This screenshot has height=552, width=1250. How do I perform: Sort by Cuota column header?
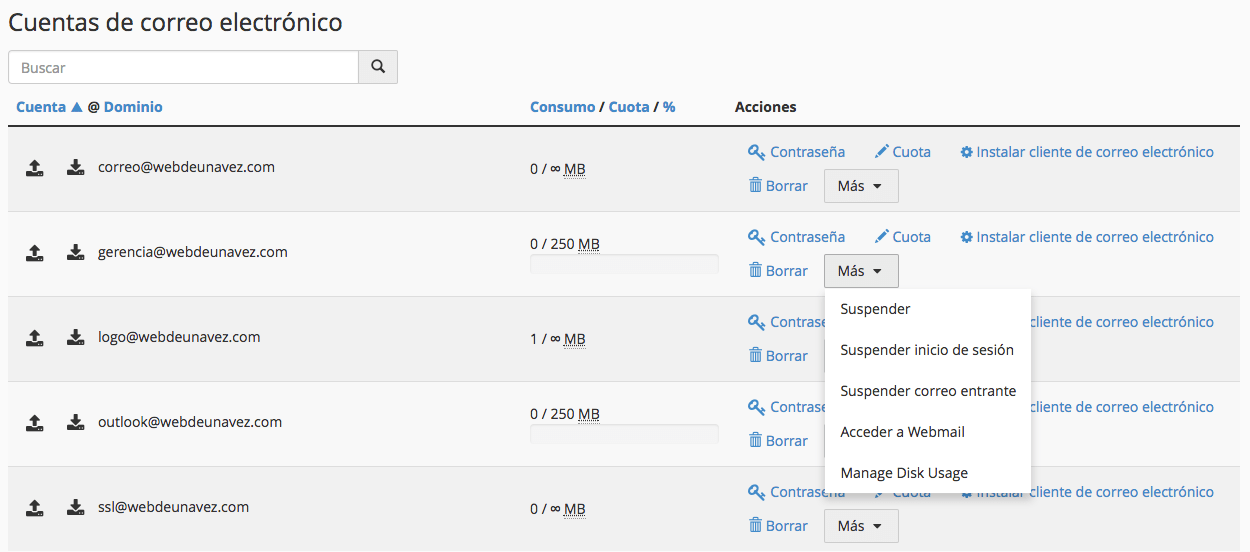click(x=629, y=107)
